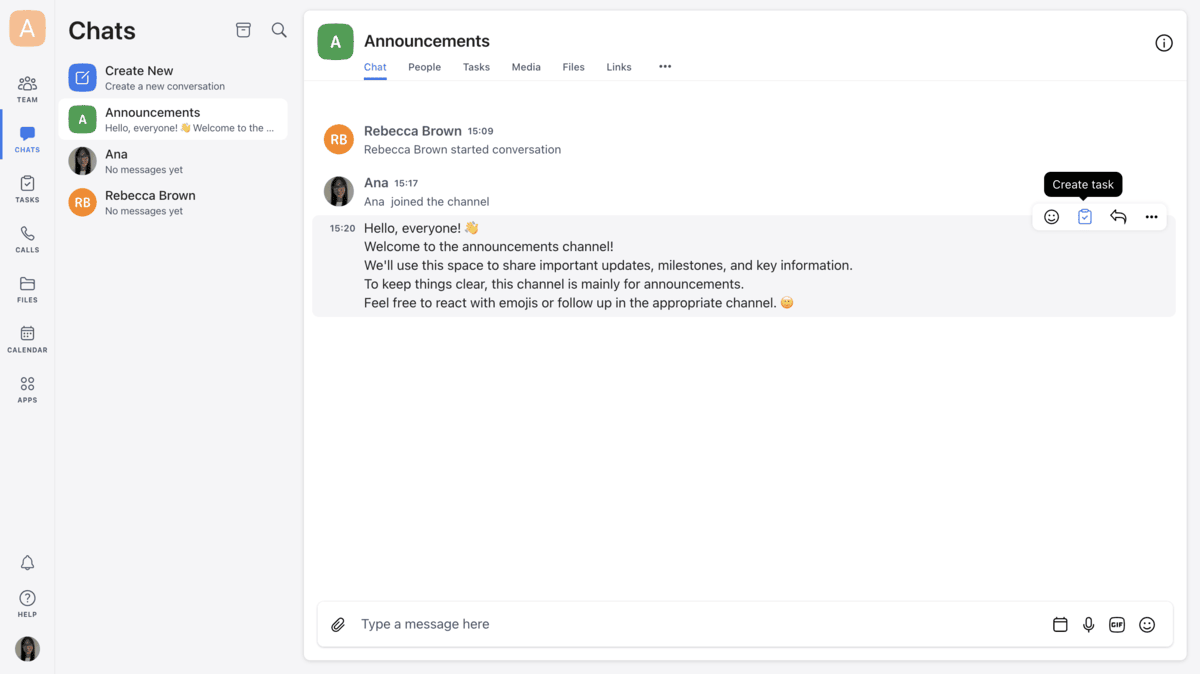Expand extra channel tabs with the ellipsis

click(665, 67)
